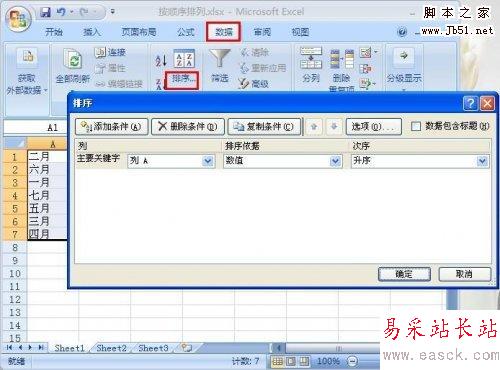
Task: Toggle 筛选 filter funnel
Action: [220, 65]
